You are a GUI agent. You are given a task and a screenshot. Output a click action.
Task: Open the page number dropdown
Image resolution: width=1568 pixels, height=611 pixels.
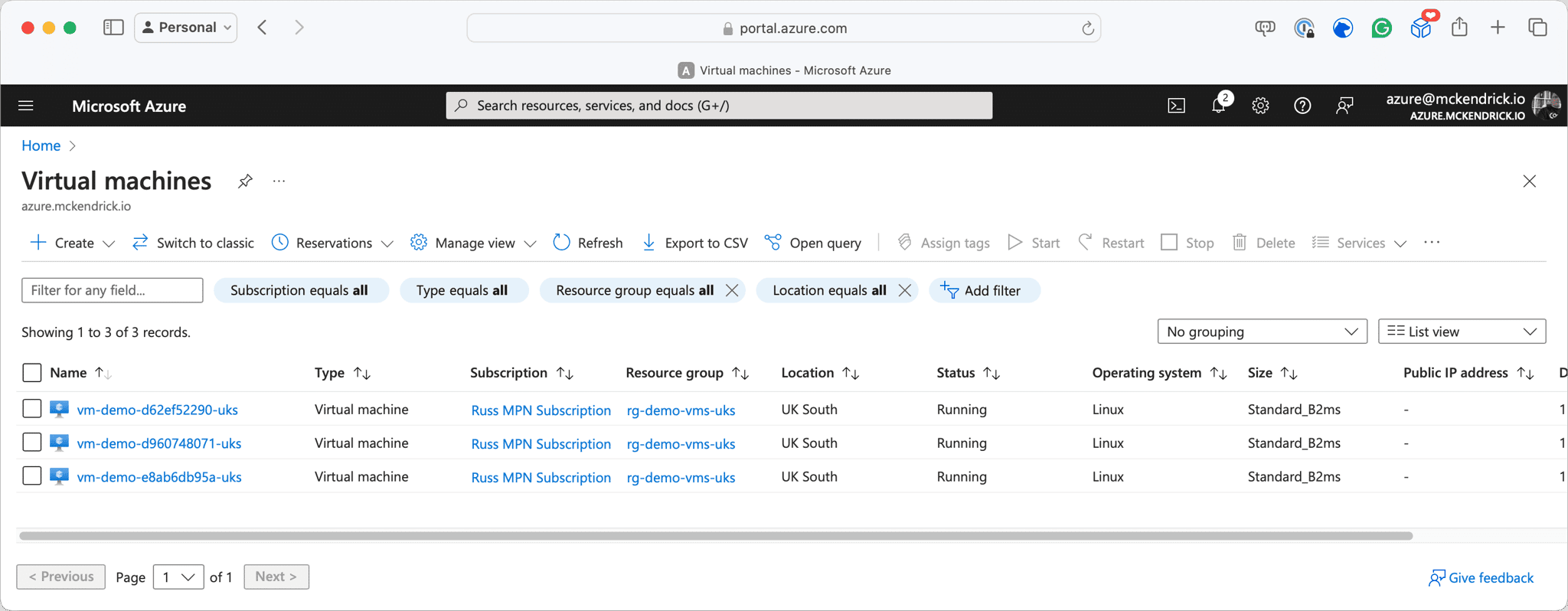pos(178,577)
